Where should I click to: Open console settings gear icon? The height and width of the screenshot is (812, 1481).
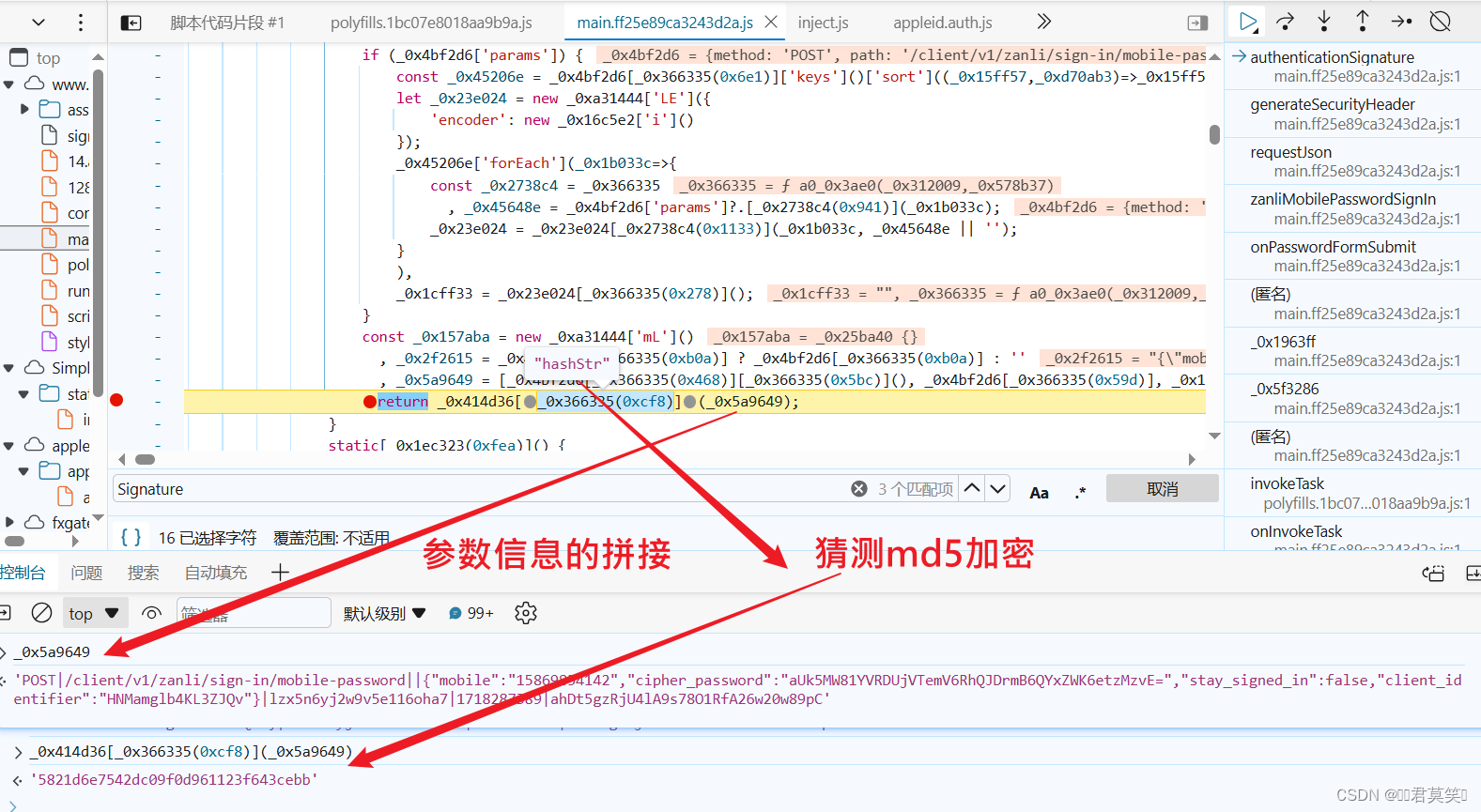point(526,613)
